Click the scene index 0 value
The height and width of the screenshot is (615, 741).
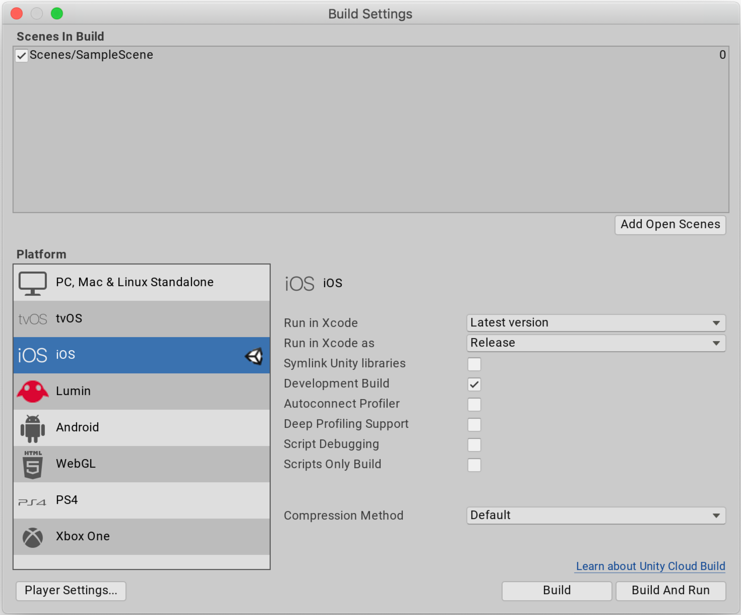(722, 55)
